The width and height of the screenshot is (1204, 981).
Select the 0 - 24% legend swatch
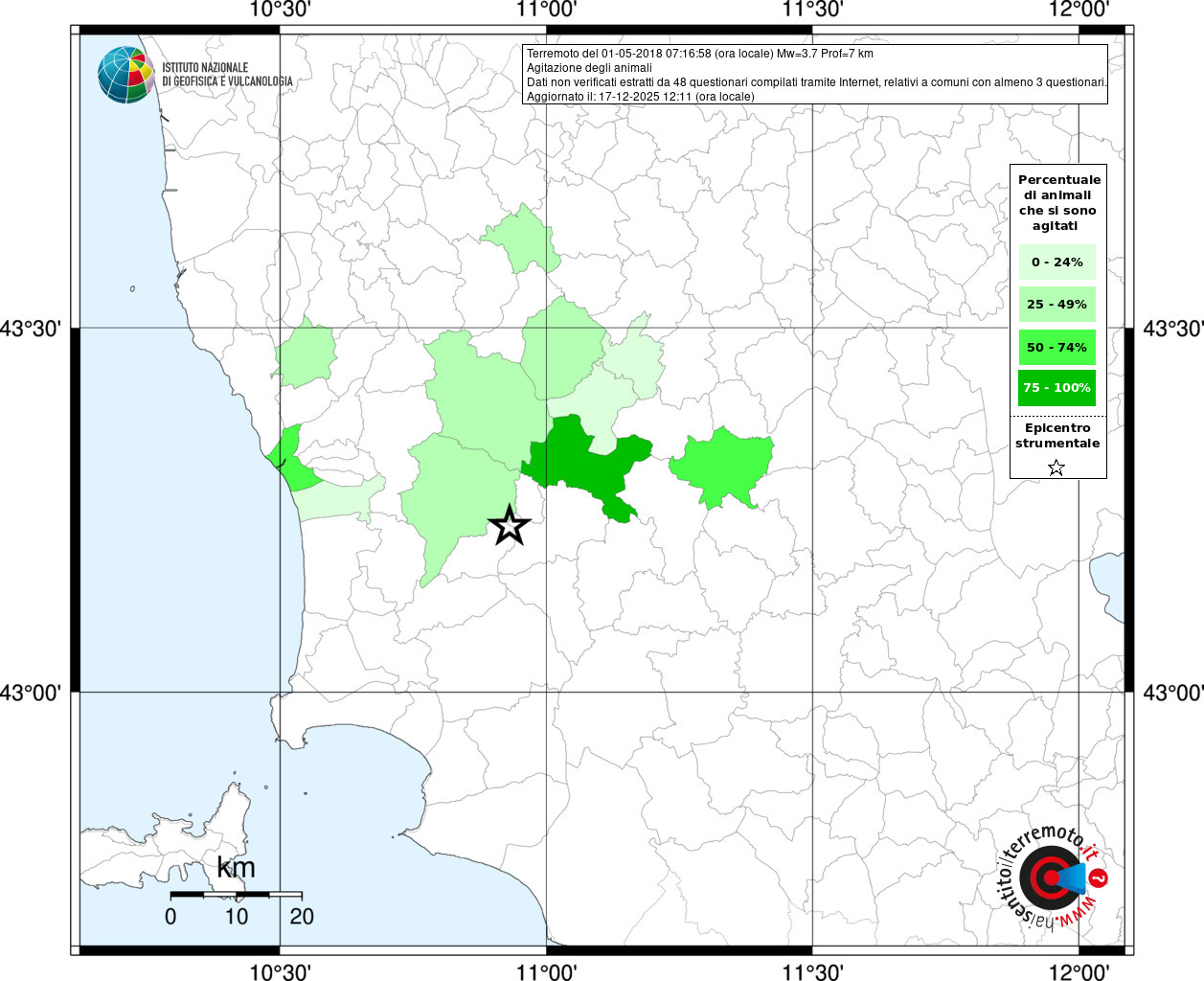click(x=1056, y=262)
